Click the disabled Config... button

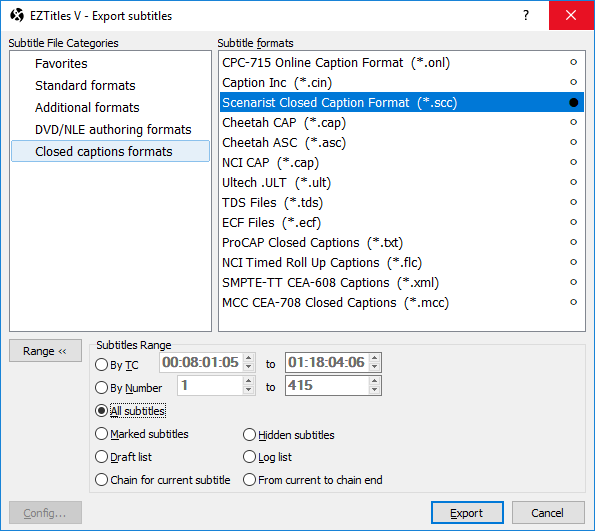pyautogui.click(x=45, y=513)
